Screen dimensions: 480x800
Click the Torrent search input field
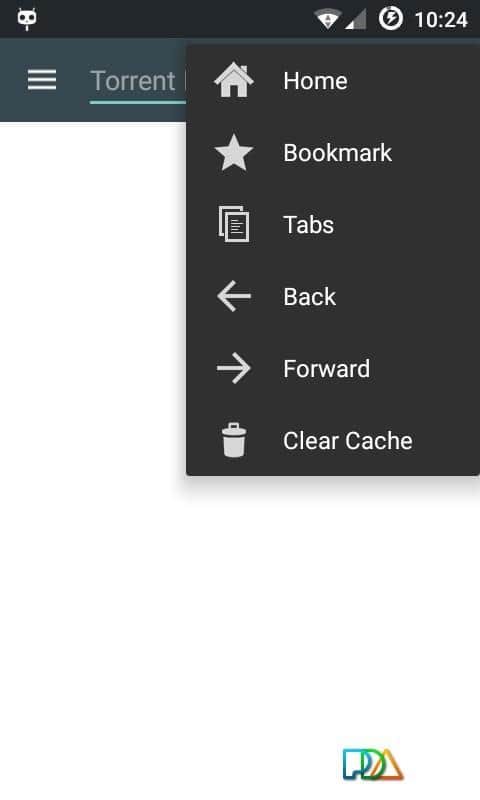coord(138,84)
